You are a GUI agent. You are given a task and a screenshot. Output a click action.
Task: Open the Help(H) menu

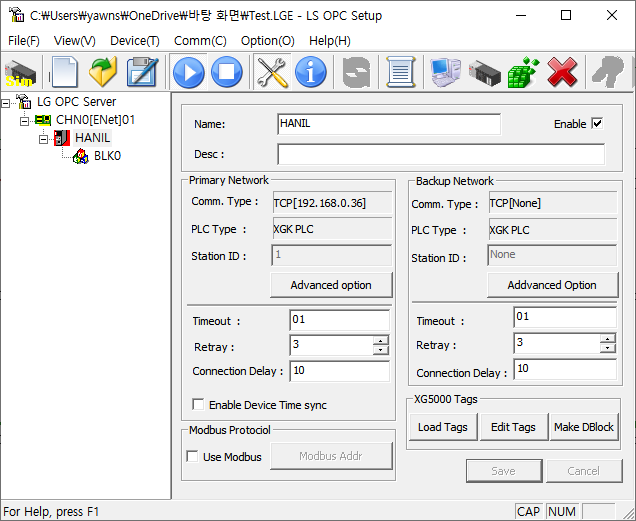(330, 41)
